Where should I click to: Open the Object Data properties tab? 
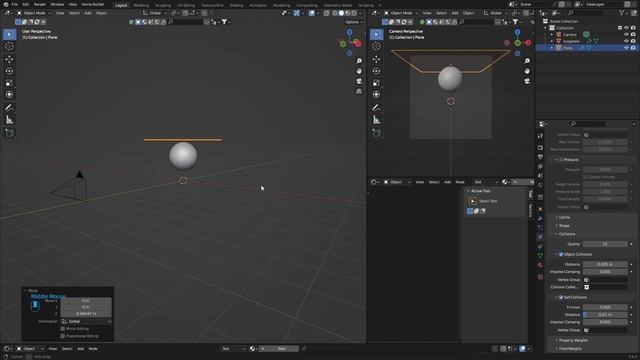[540, 256]
